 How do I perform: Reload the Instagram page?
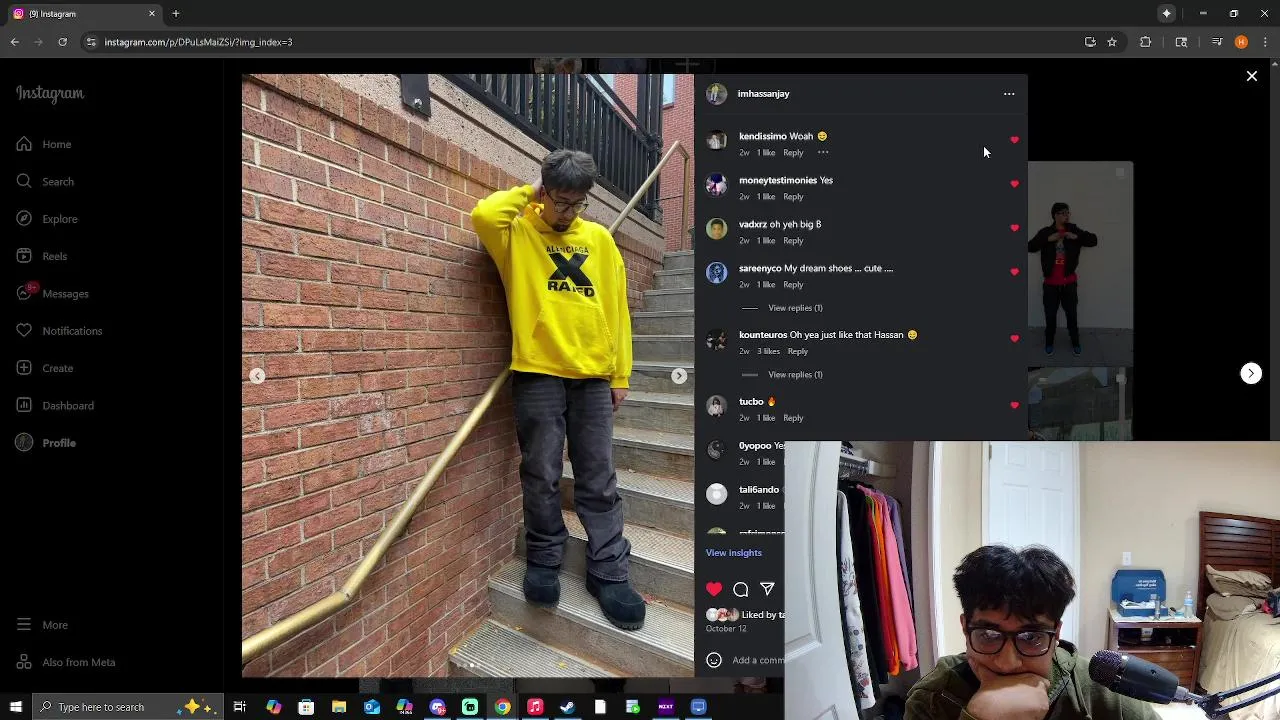[62, 42]
